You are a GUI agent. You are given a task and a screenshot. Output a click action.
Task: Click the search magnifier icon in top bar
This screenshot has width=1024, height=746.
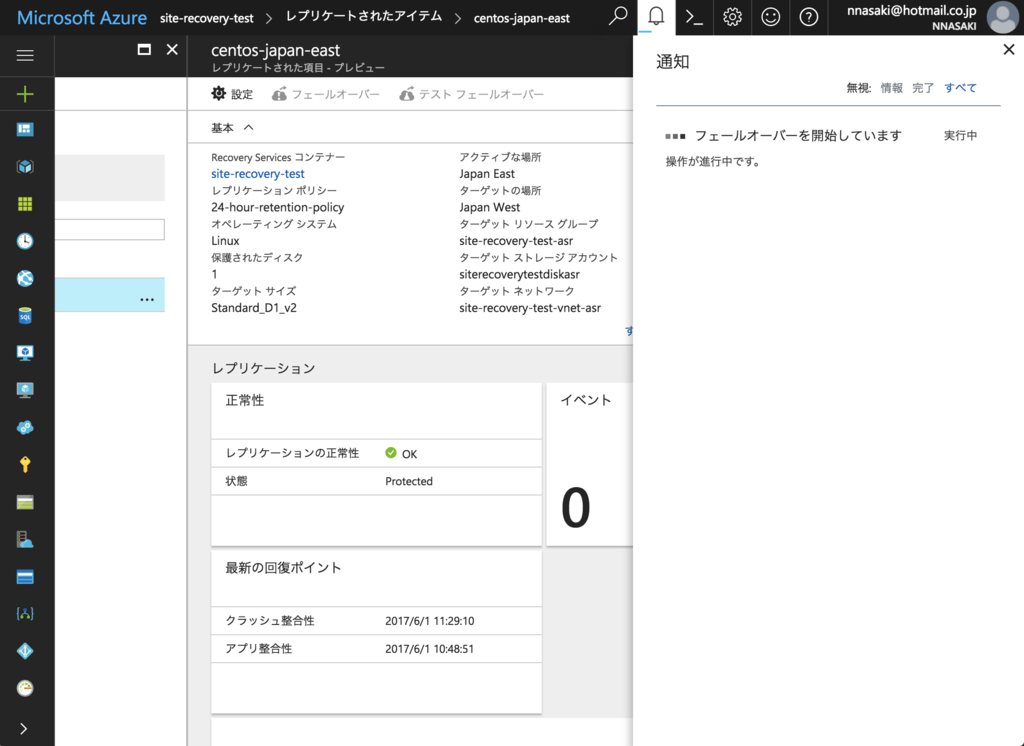tap(618, 16)
